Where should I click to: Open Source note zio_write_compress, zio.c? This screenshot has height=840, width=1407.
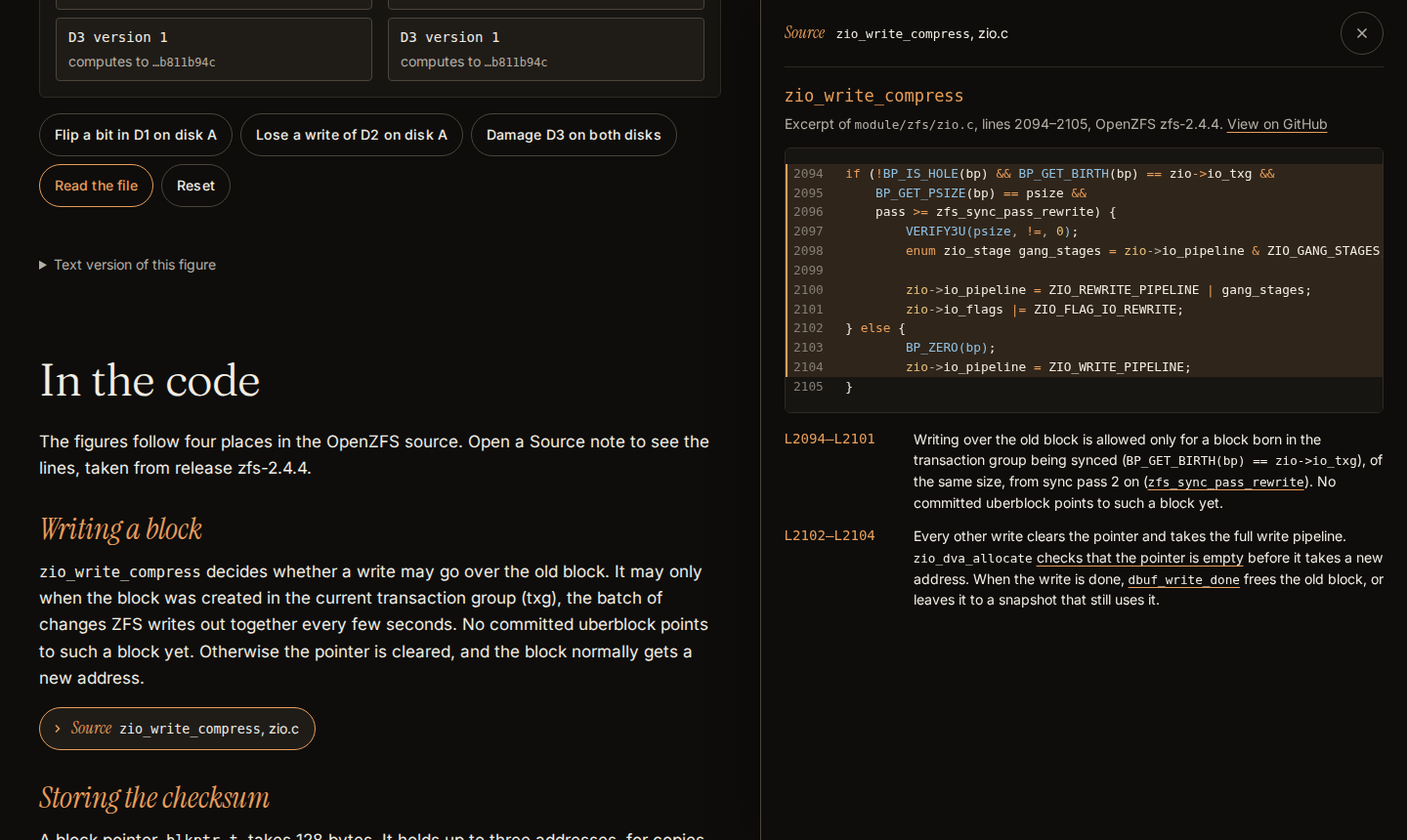(177, 729)
